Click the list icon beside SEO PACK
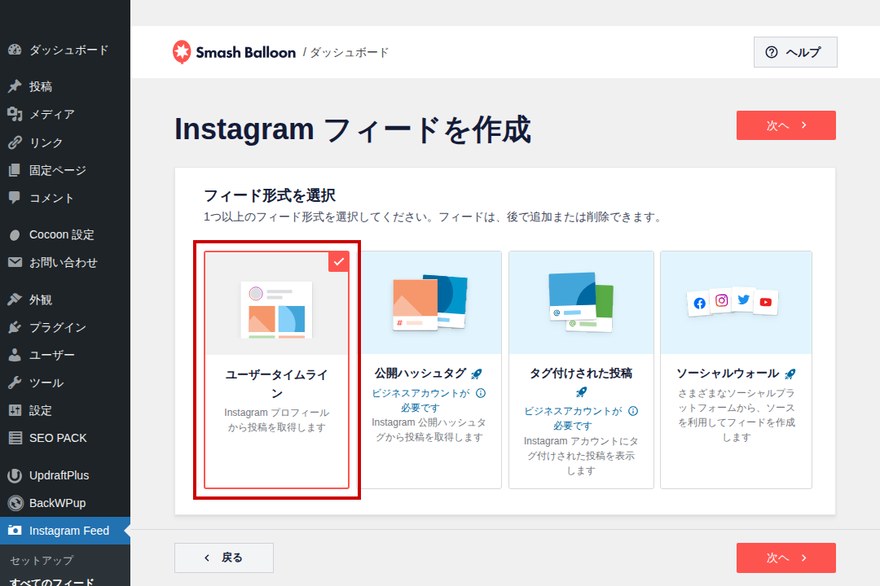The height and width of the screenshot is (586, 880). click(15, 438)
